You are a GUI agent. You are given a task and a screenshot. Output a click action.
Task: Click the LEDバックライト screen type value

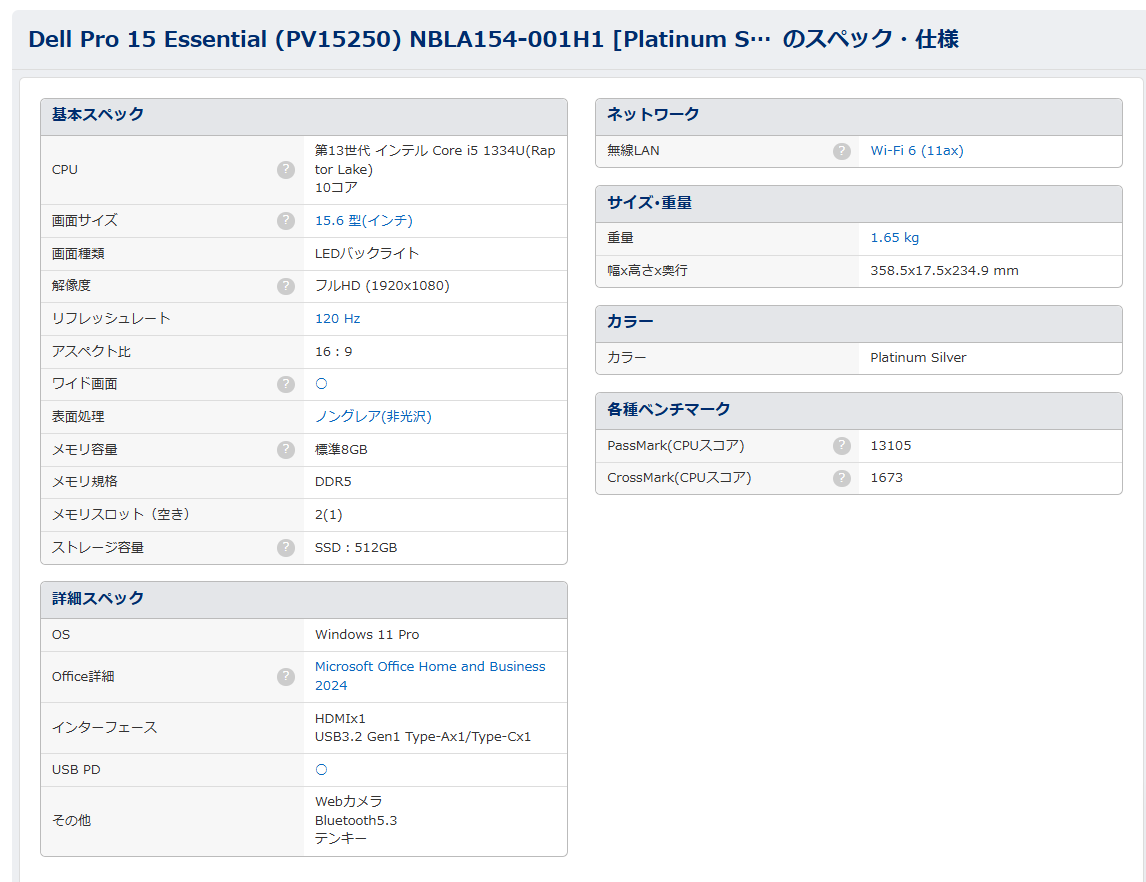pyautogui.click(x=367, y=254)
